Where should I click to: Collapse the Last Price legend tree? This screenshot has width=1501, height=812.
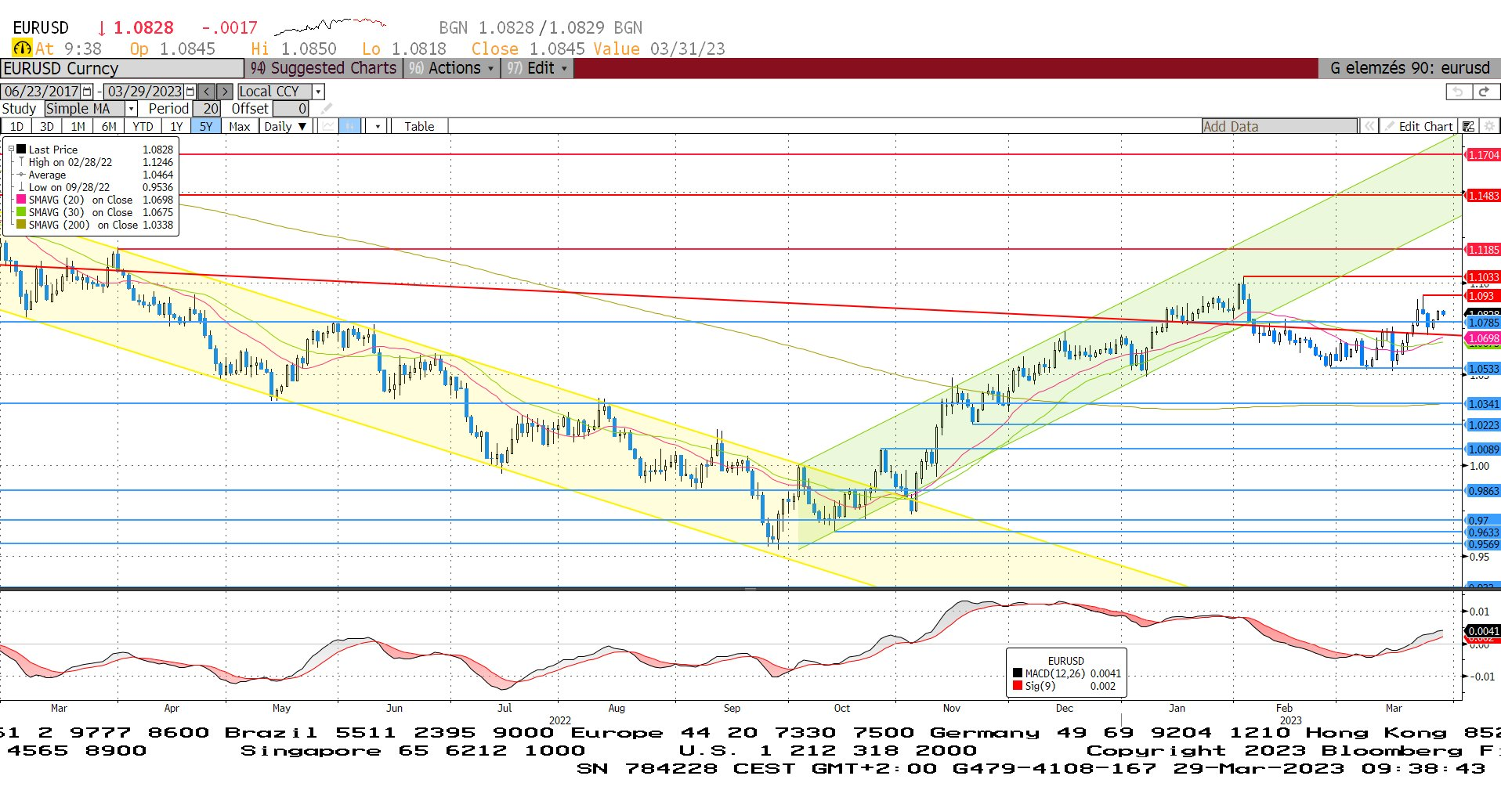(x=11, y=149)
